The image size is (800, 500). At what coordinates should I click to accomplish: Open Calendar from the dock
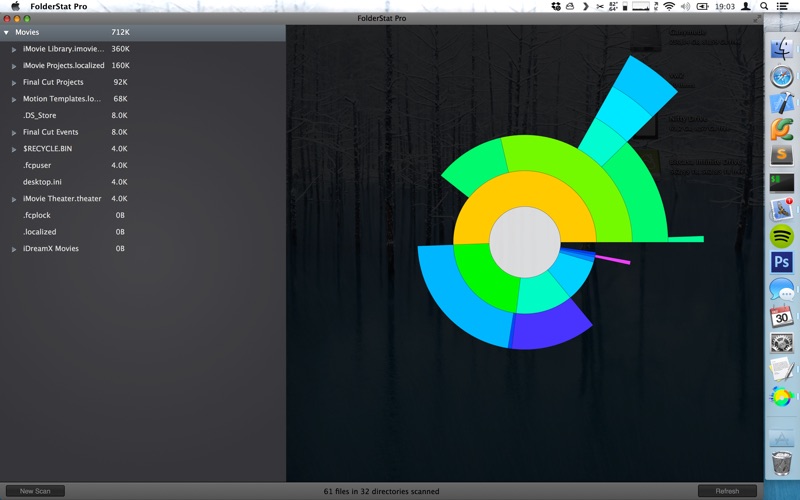click(781, 317)
